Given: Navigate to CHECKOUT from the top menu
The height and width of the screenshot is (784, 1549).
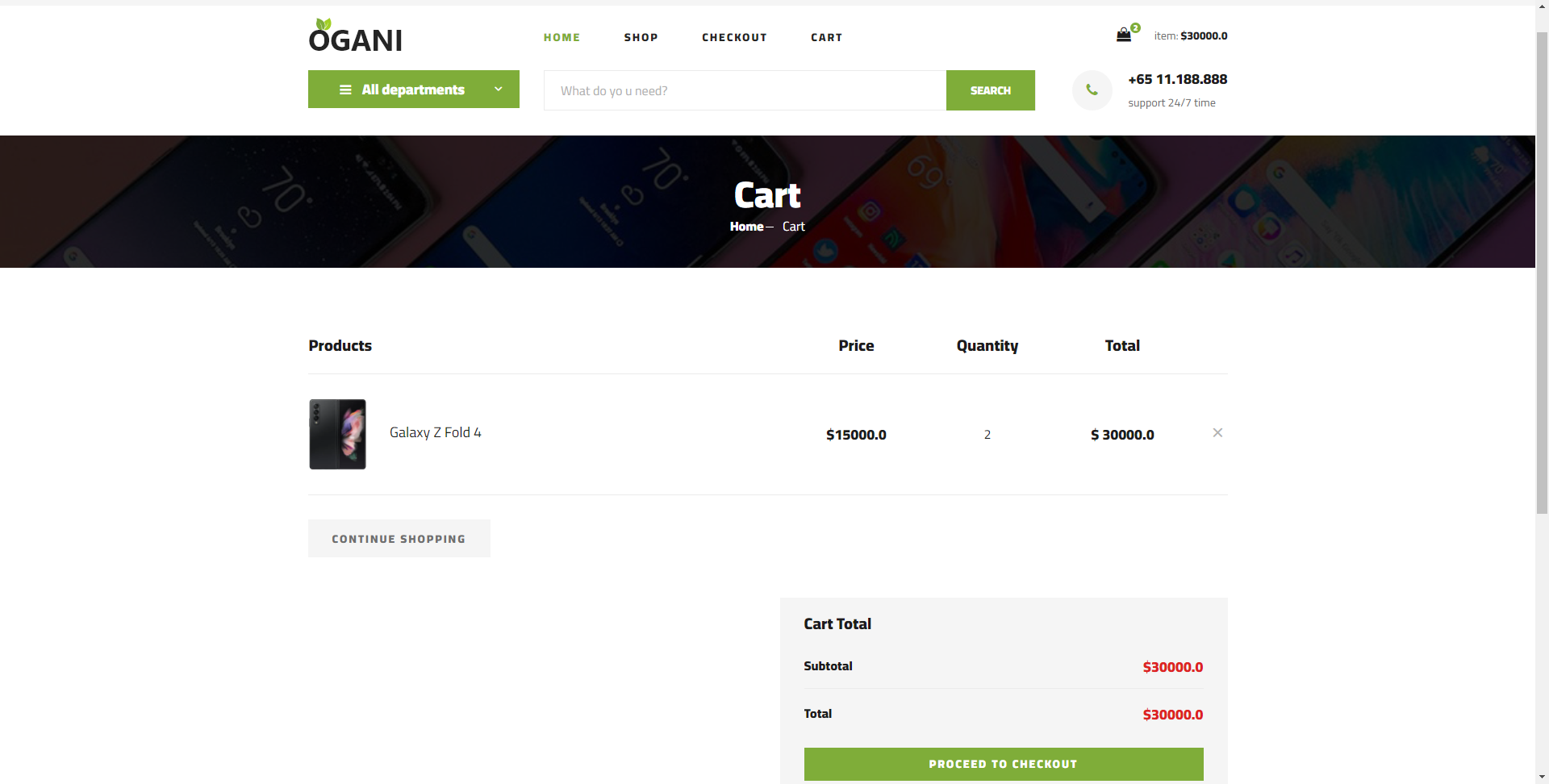Looking at the screenshot, I should [734, 37].
